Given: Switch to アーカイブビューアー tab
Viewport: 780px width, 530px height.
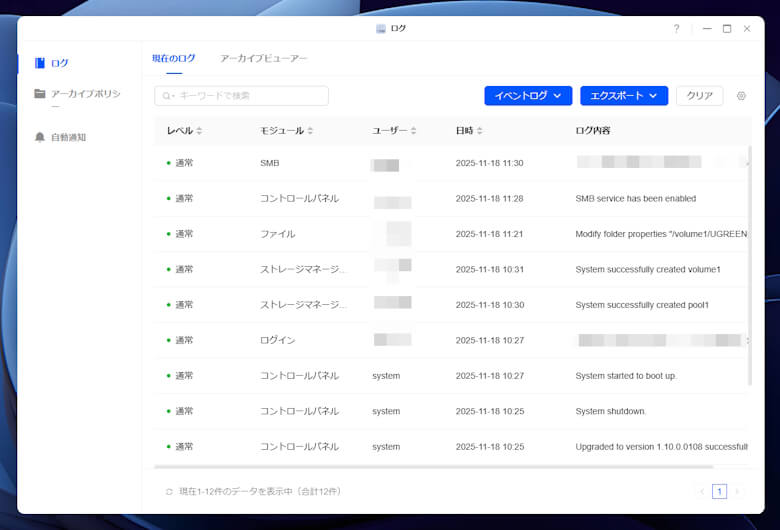Looking at the screenshot, I should pyautogui.click(x=264, y=59).
